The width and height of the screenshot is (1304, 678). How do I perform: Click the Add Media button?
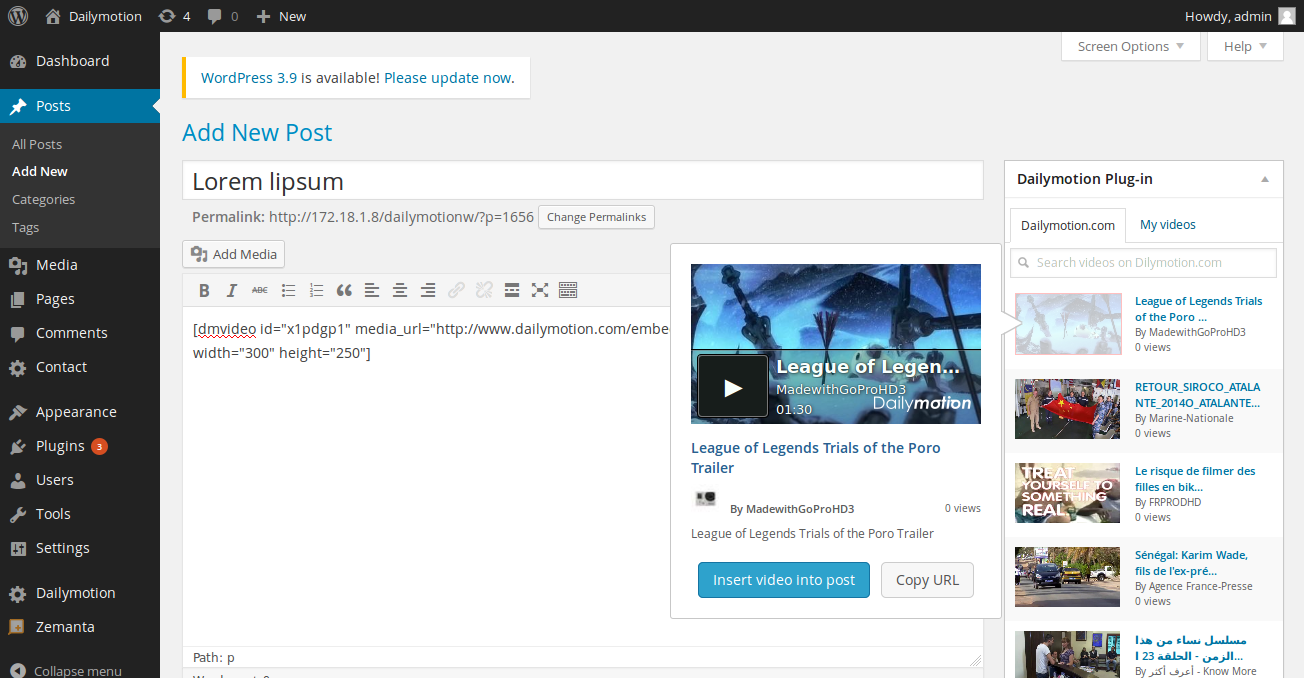tap(234, 254)
